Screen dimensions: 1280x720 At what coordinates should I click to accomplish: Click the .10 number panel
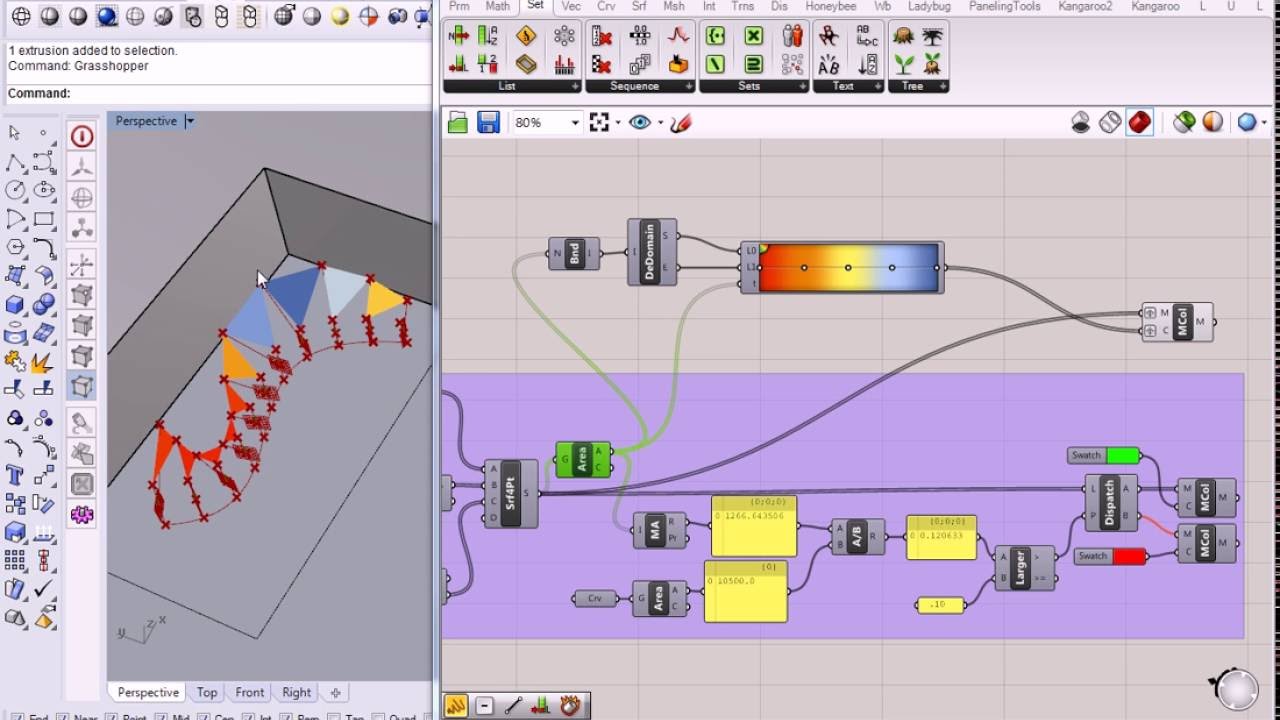click(x=940, y=604)
